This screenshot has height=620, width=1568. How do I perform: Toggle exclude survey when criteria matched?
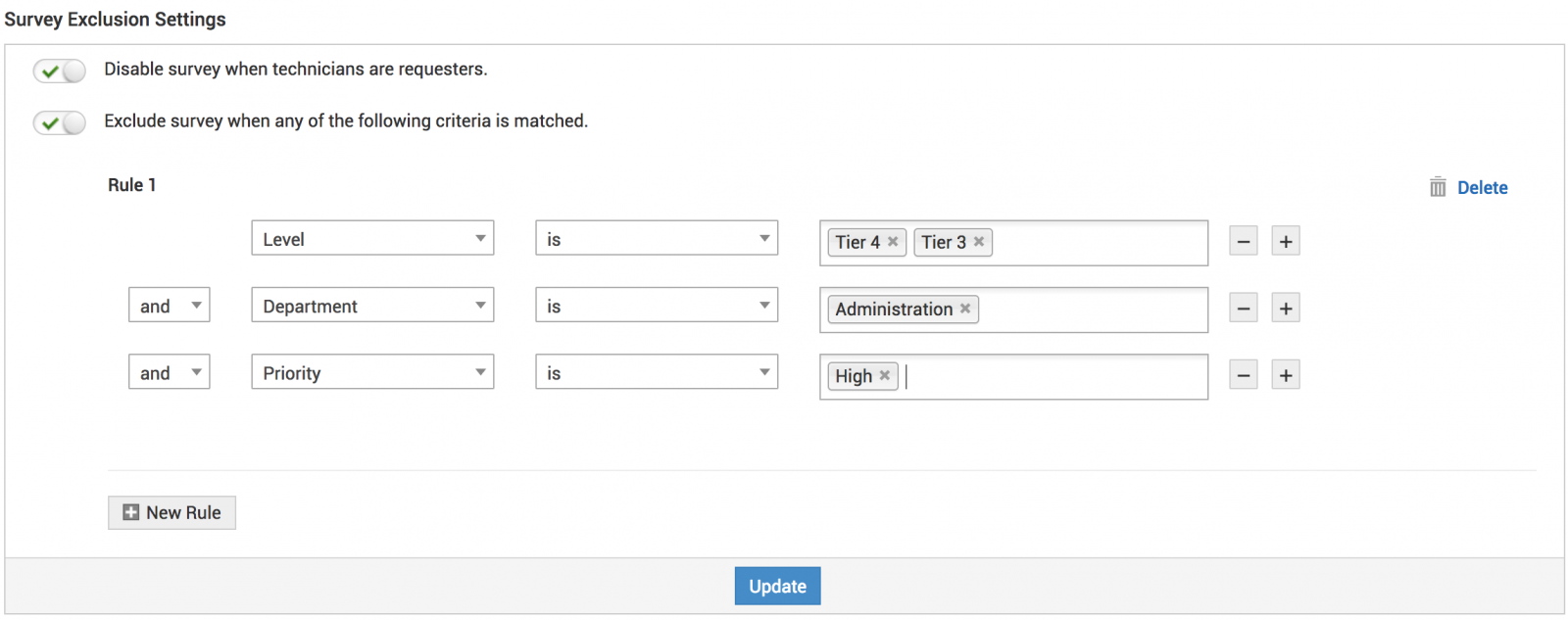click(x=60, y=122)
